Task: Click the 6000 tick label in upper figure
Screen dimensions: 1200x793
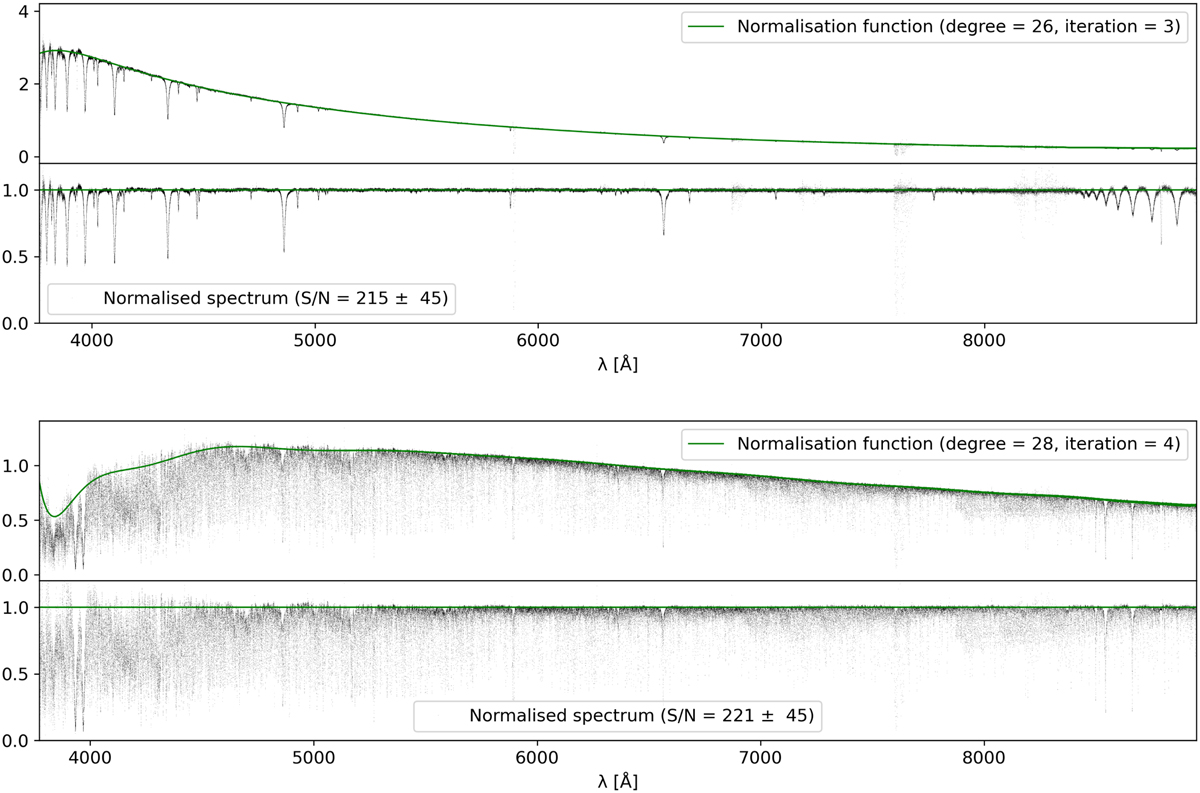Action: pyautogui.click(x=538, y=340)
